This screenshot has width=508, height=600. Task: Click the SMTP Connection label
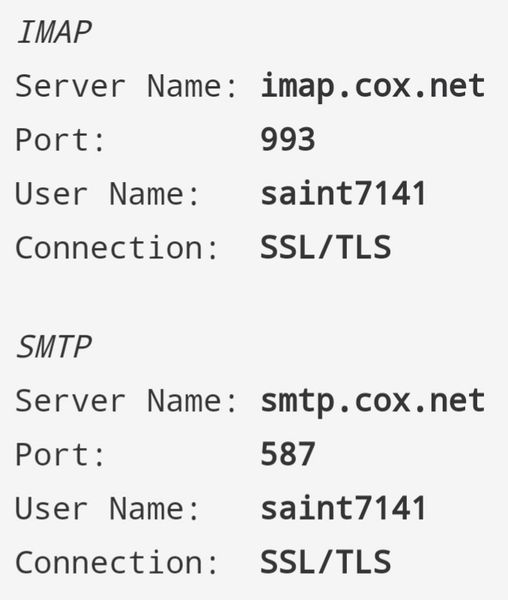pyautogui.click(x=117, y=562)
